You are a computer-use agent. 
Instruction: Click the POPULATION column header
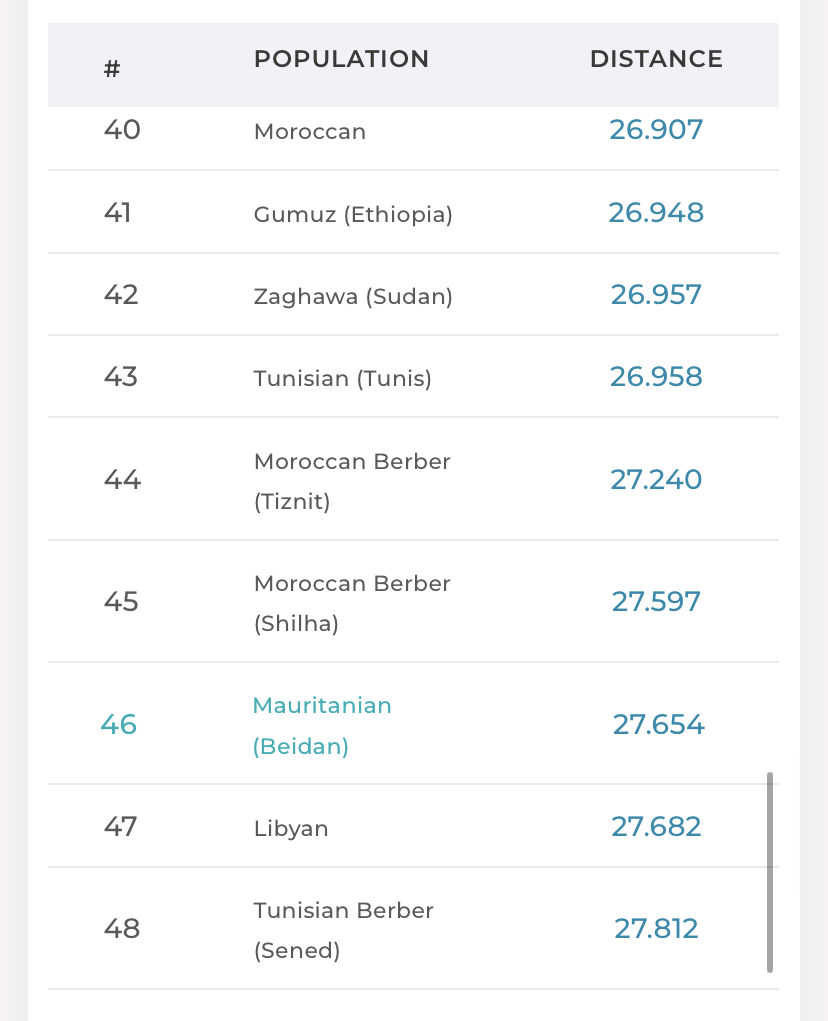(x=341, y=59)
